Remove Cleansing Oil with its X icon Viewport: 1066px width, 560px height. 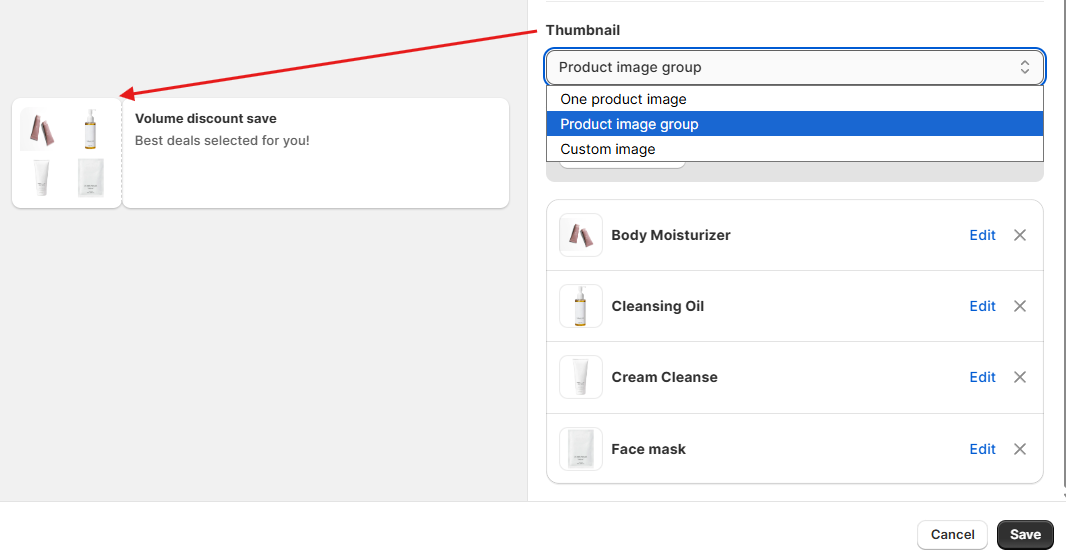click(x=1020, y=306)
